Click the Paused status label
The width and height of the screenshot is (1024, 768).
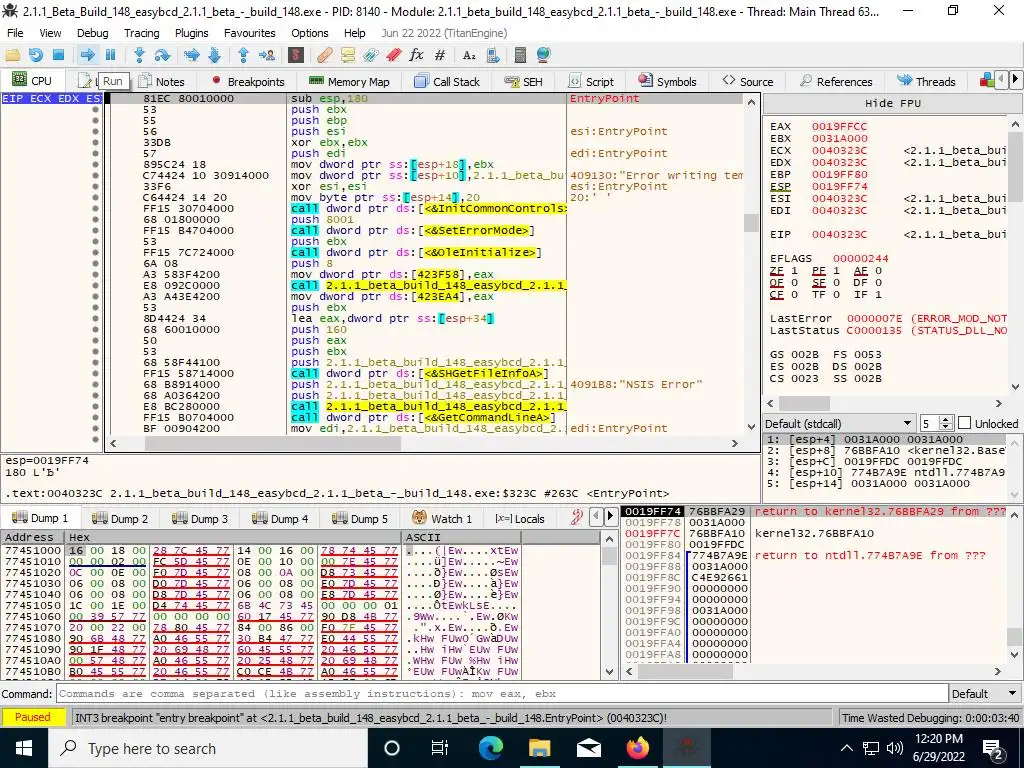pos(33,717)
